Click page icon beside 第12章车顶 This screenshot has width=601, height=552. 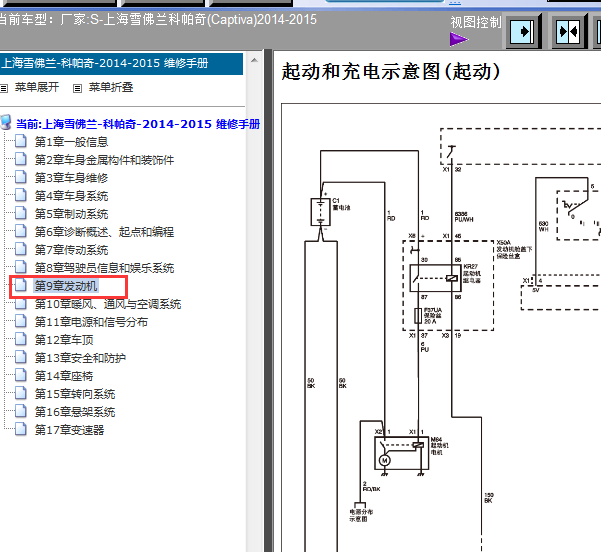[21, 340]
